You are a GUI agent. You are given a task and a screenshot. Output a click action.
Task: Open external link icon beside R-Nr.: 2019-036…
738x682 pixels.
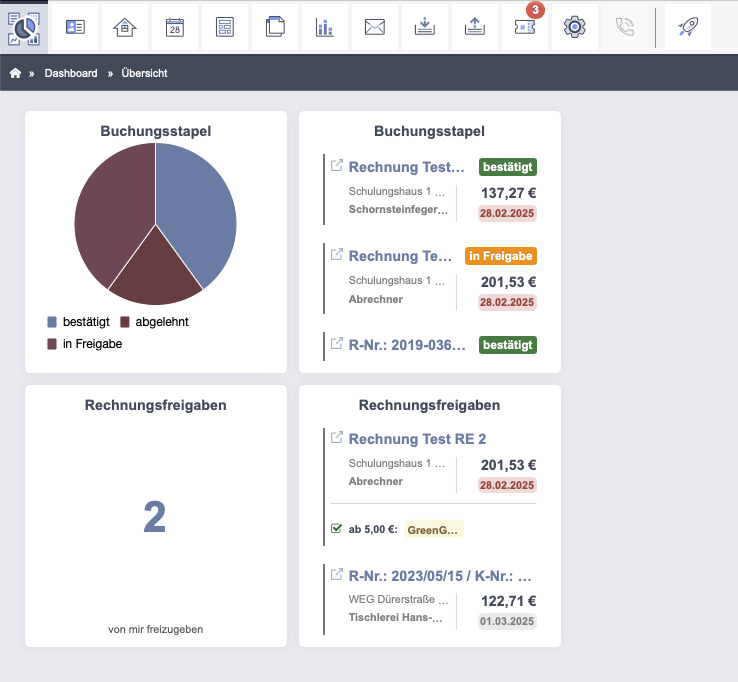(x=337, y=343)
